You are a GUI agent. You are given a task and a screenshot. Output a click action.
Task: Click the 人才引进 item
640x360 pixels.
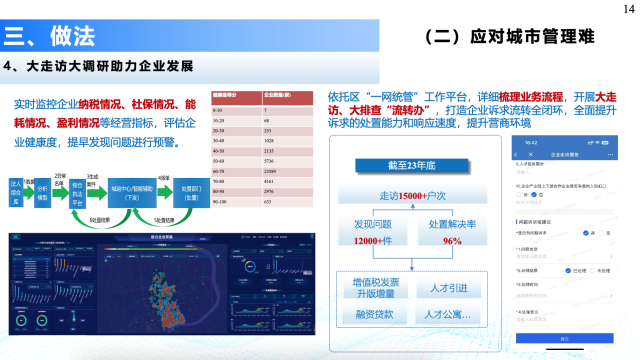(x=449, y=288)
